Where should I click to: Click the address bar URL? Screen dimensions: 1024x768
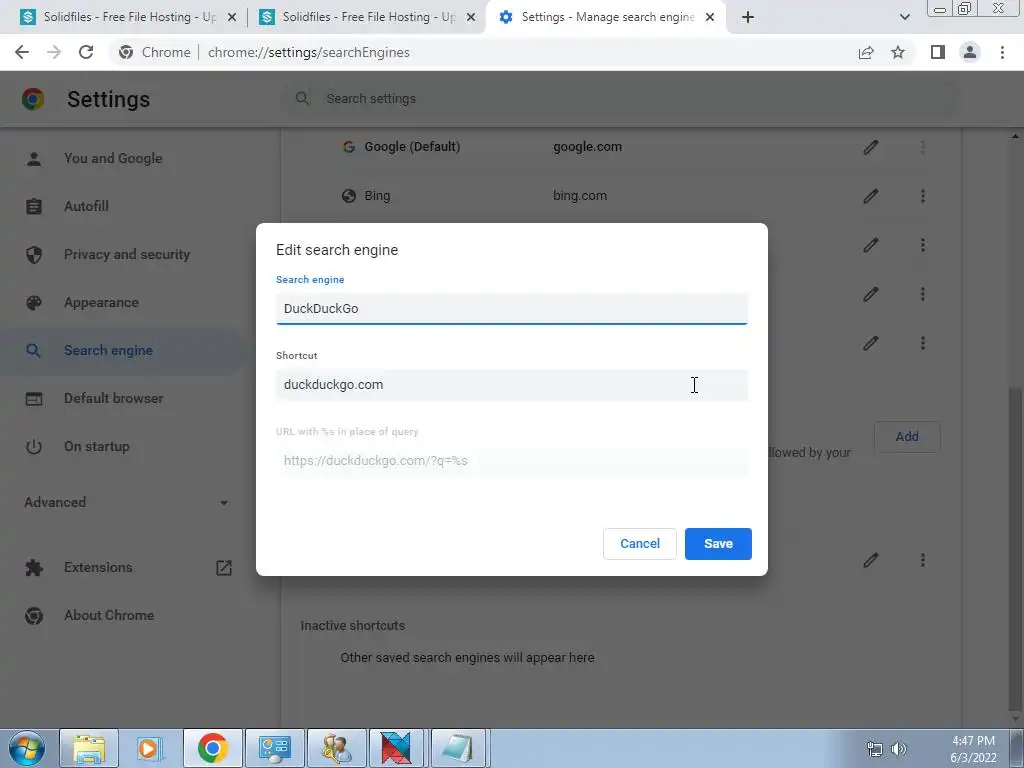tap(309, 52)
